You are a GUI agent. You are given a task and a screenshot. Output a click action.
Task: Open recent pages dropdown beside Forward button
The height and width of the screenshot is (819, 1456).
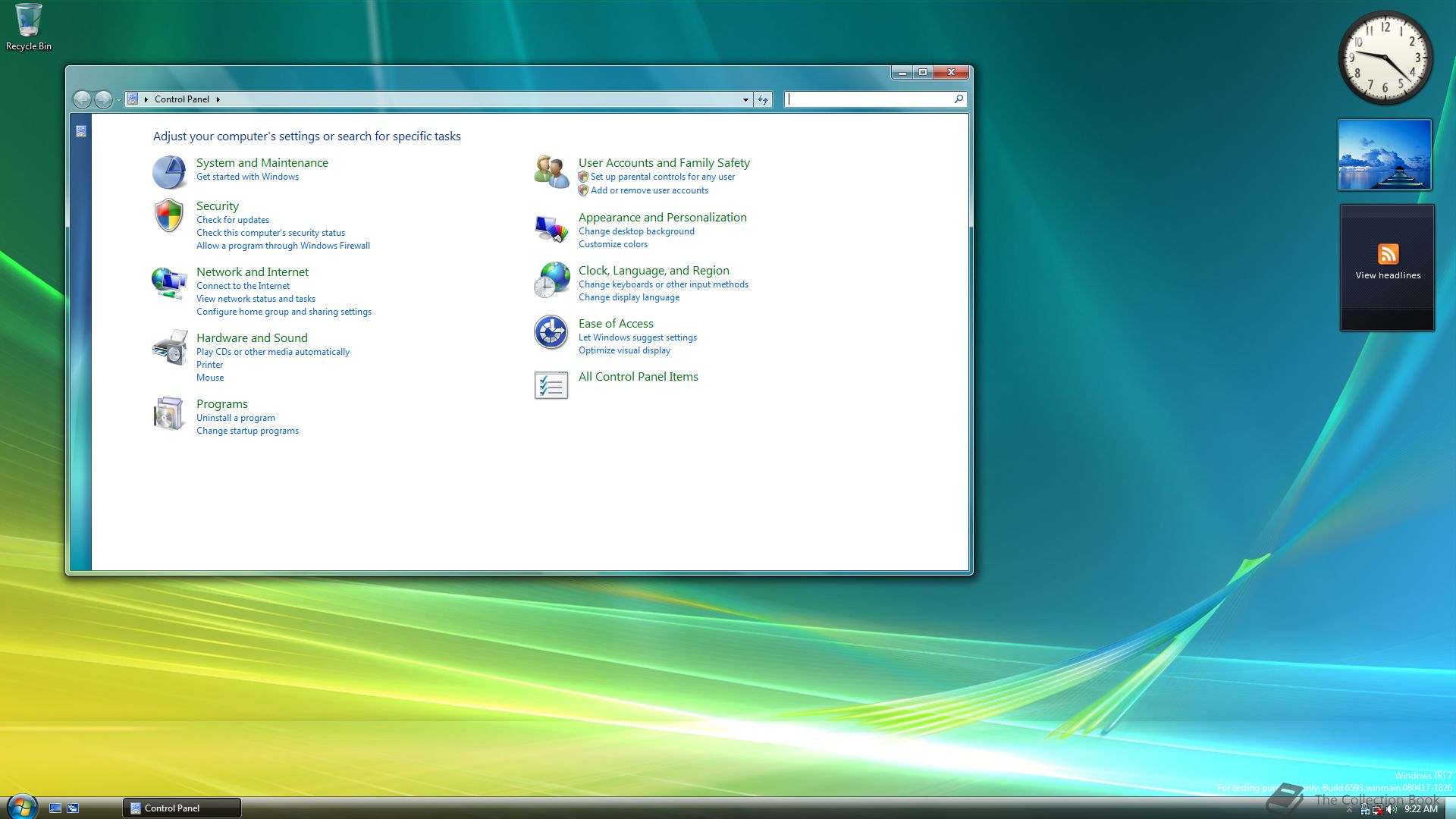[119, 99]
